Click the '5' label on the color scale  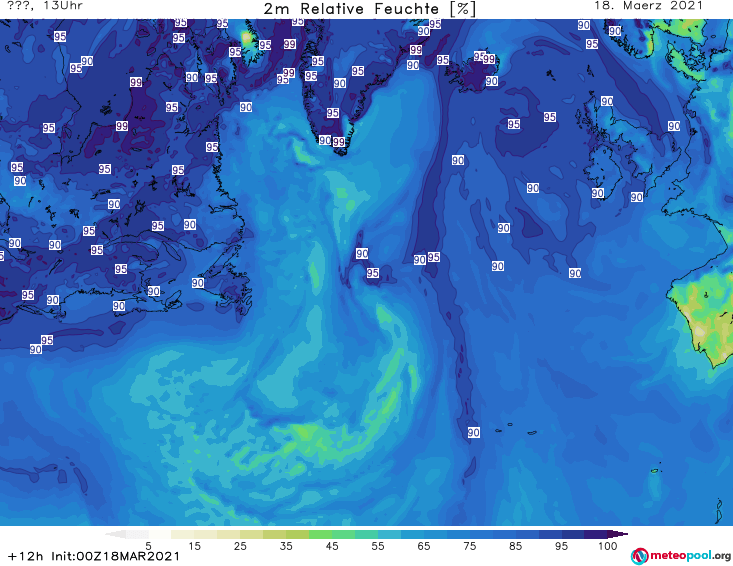149,546
